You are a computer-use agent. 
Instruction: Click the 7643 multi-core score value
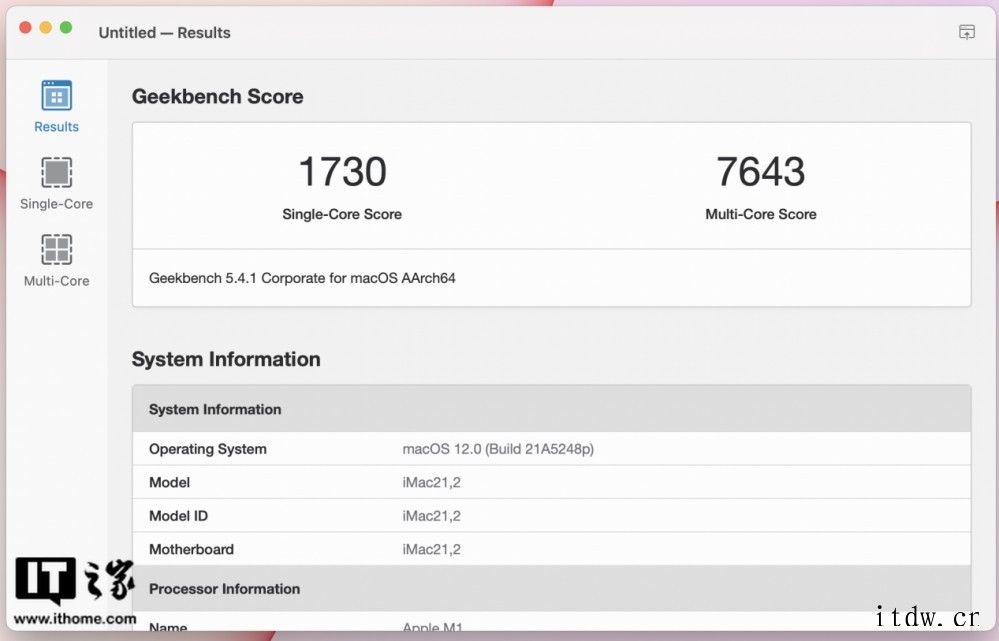[761, 171]
